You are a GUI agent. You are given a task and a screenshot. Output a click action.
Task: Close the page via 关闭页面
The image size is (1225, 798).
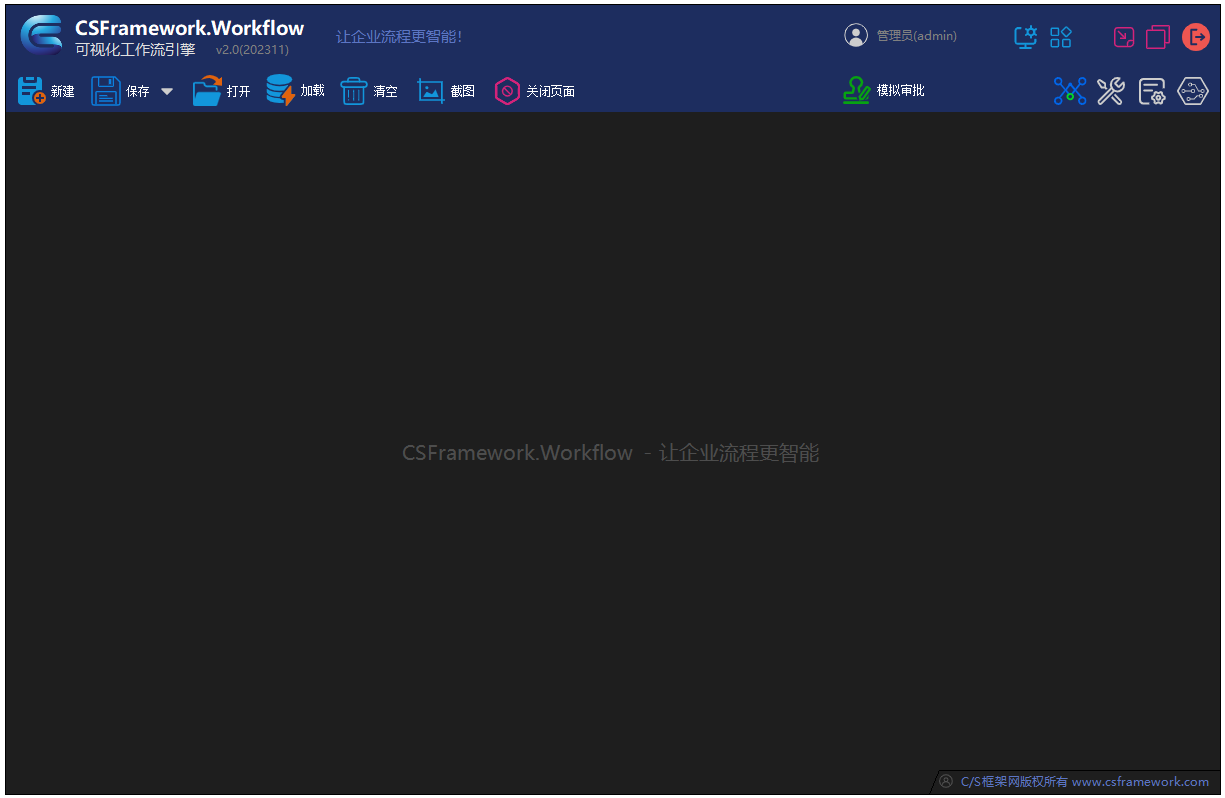(535, 90)
